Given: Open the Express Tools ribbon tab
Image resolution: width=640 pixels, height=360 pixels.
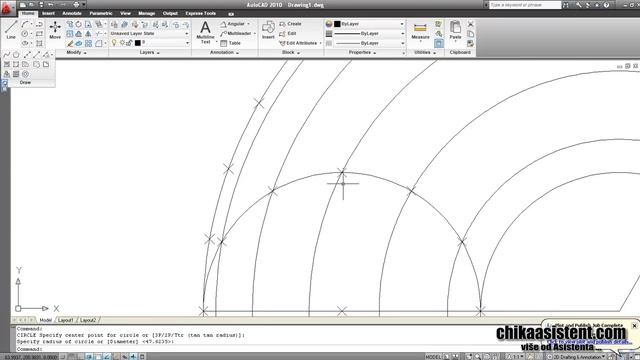Looking at the screenshot, I should coord(201,13).
